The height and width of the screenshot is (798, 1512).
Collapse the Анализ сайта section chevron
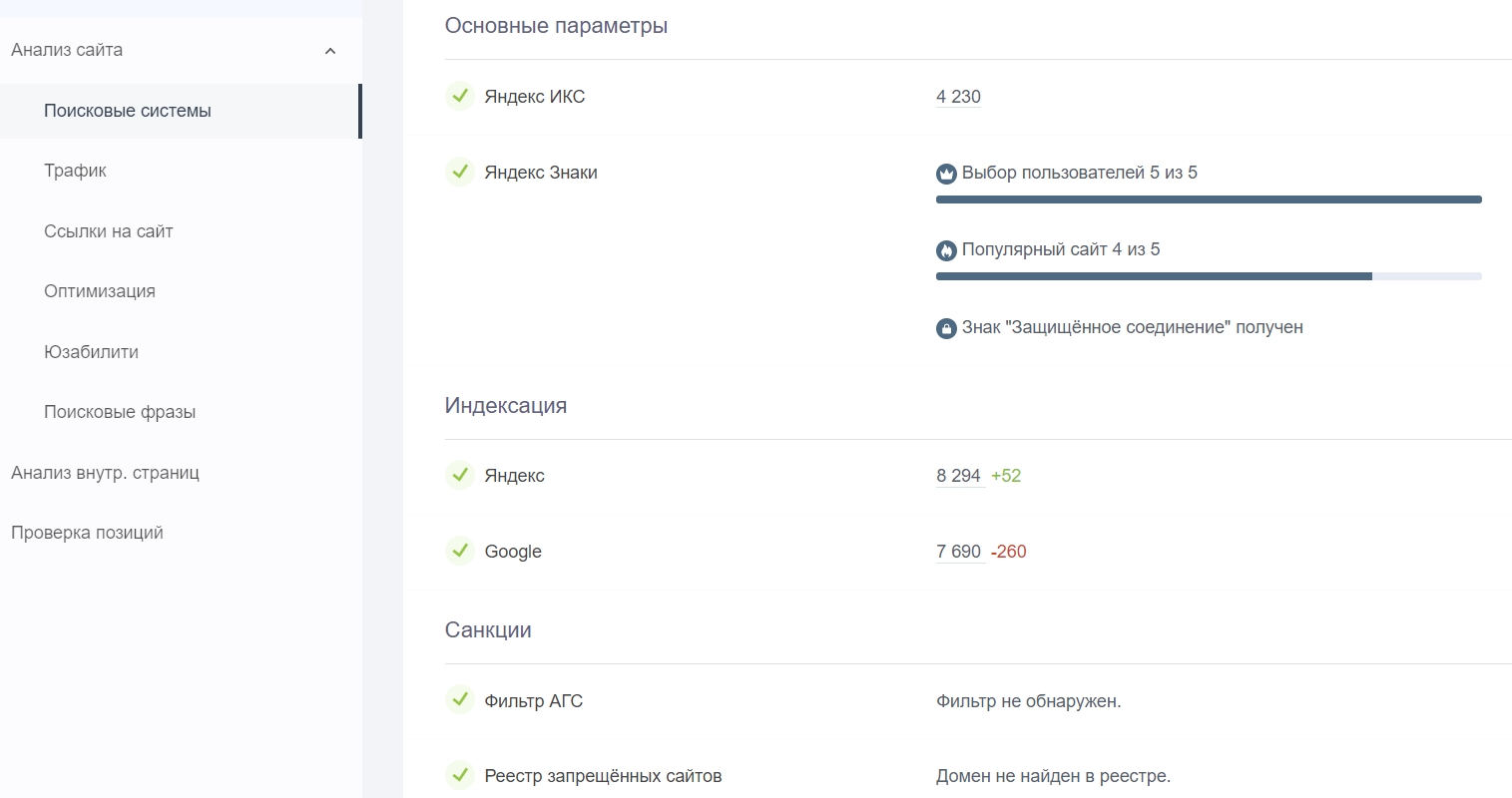pyautogui.click(x=330, y=51)
